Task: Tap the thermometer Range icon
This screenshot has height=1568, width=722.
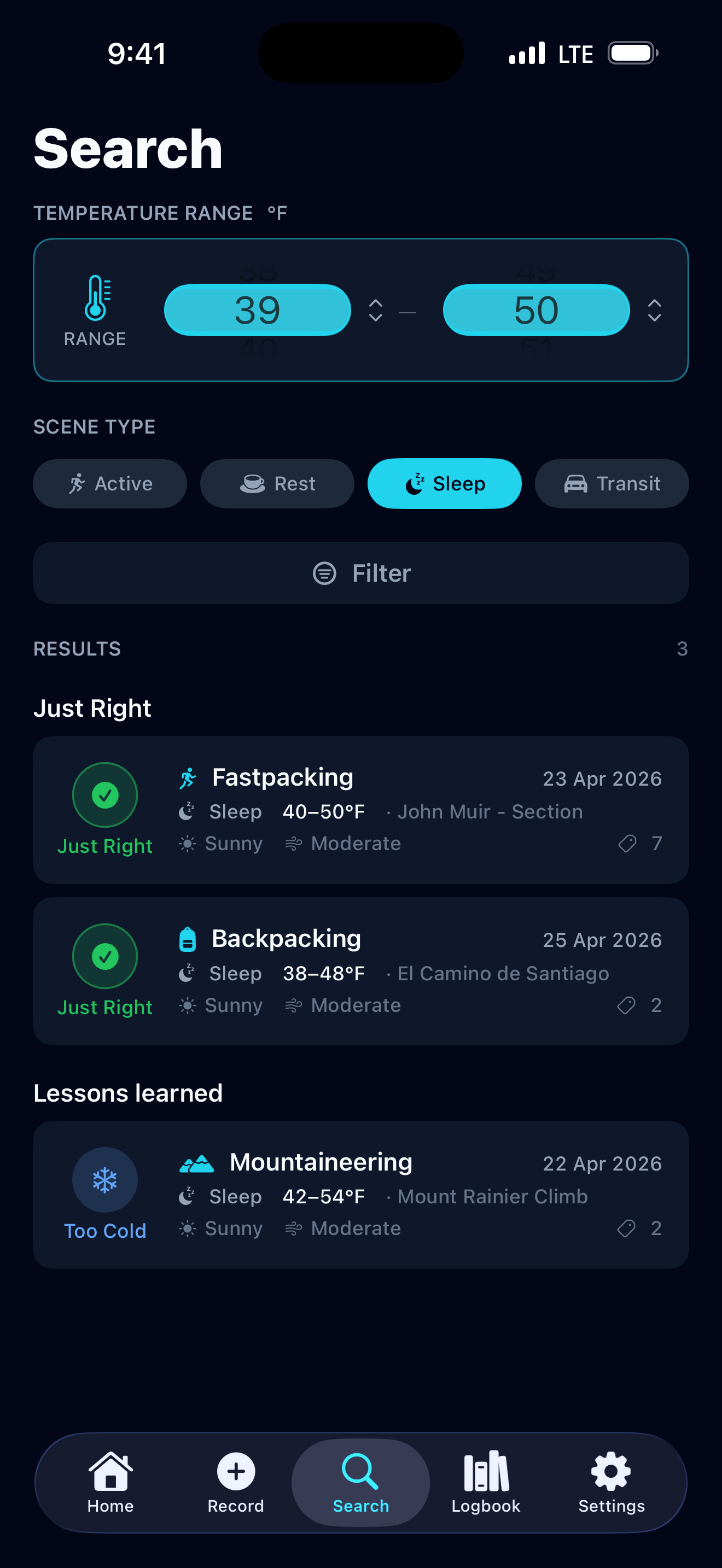Action: pos(96,299)
